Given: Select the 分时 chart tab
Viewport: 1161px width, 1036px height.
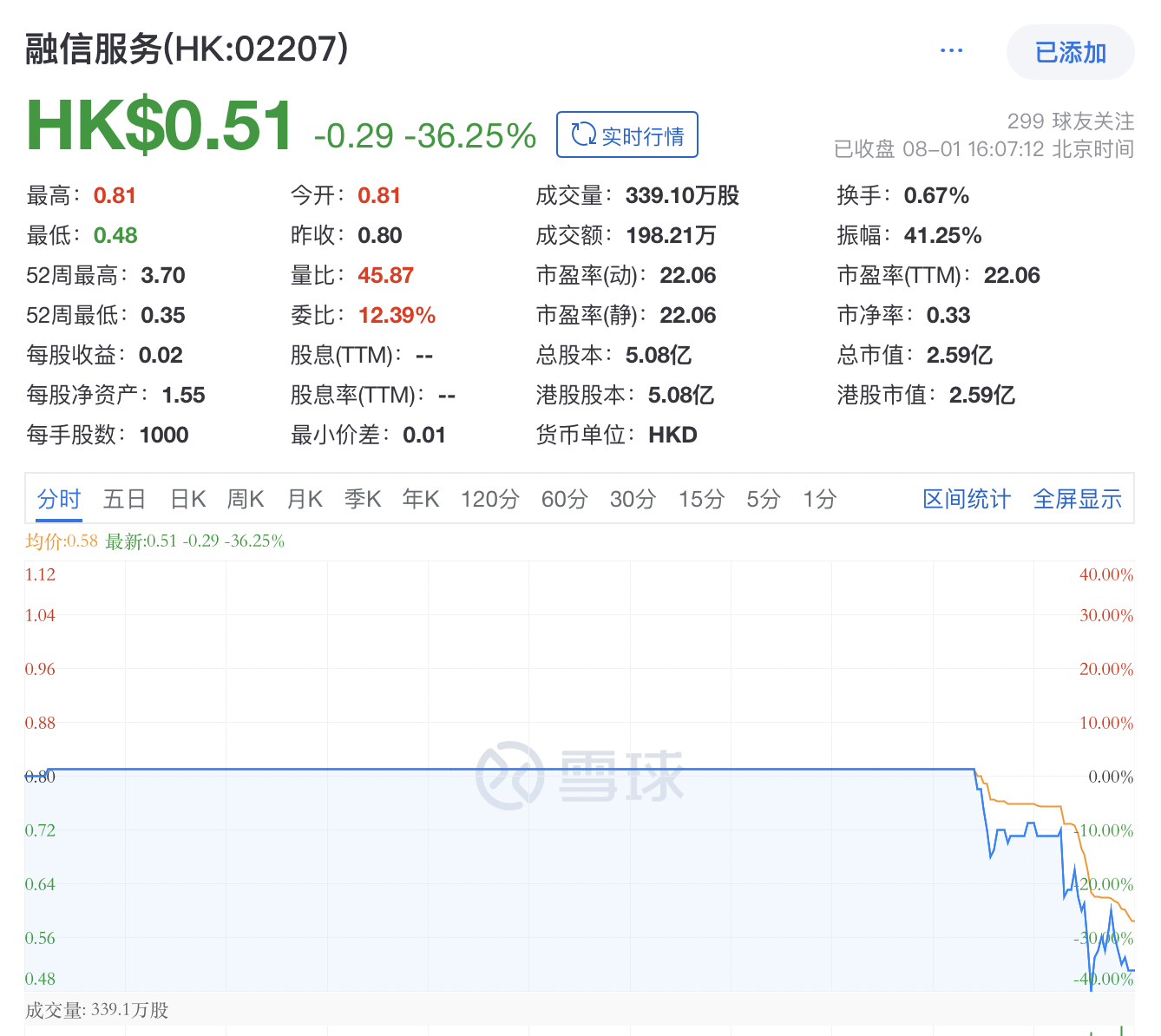Looking at the screenshot, I should pyautogui.click(x=59, y=499).
